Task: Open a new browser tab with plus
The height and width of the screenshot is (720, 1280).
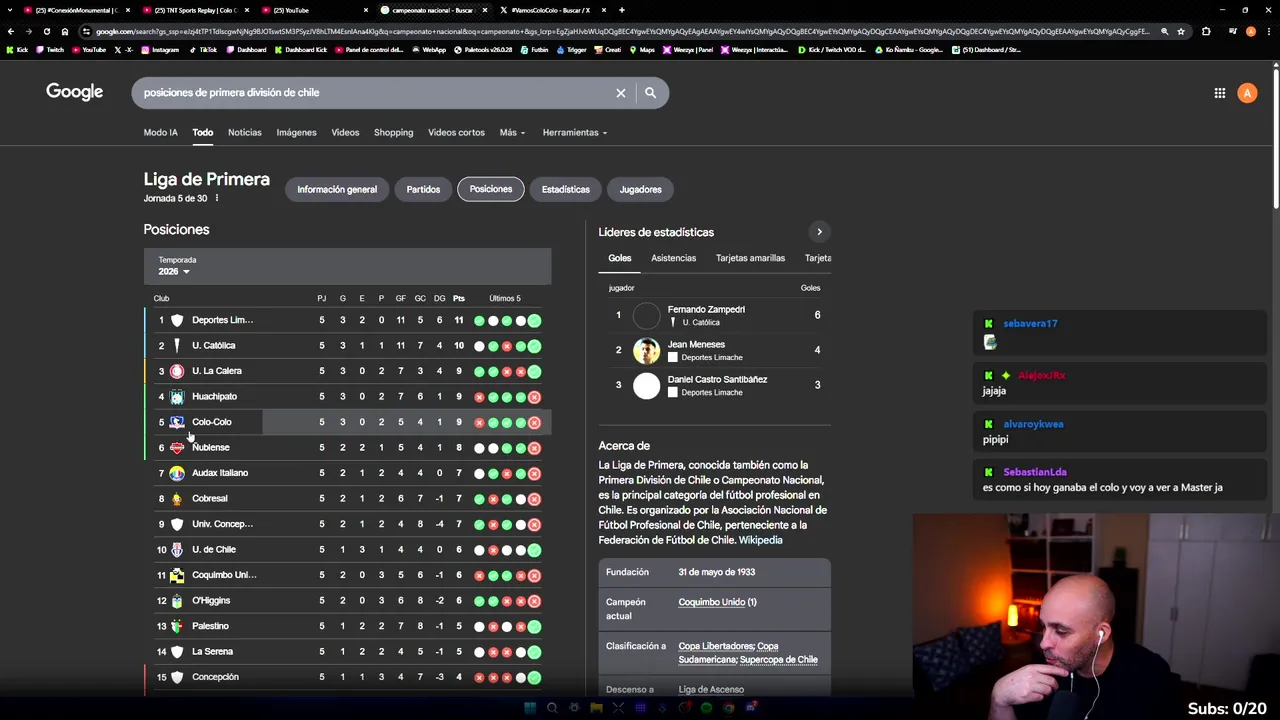Action: pyautogui.click(x=622, y=10)
